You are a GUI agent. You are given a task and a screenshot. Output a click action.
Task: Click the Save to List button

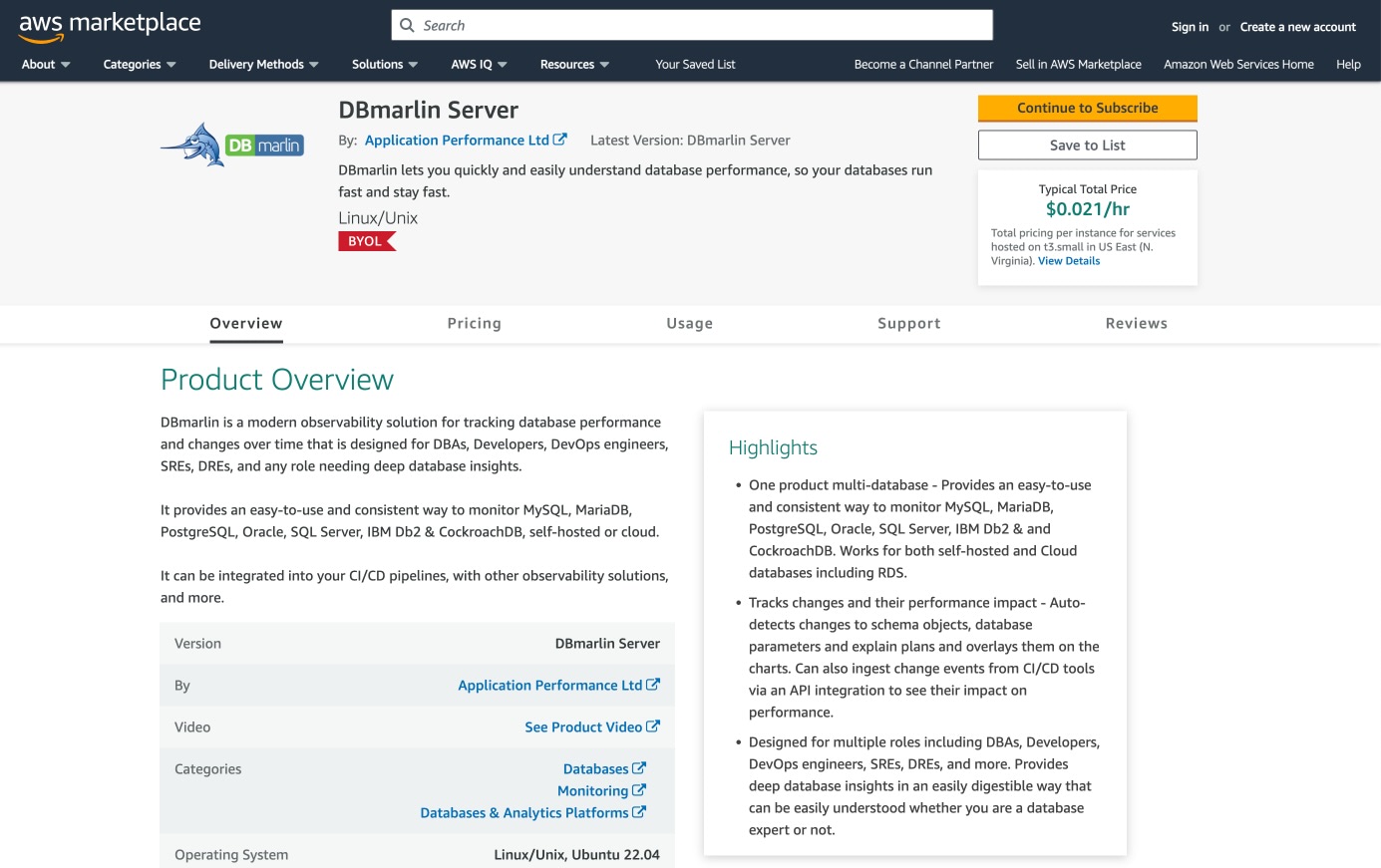[x=1088, y=145]
